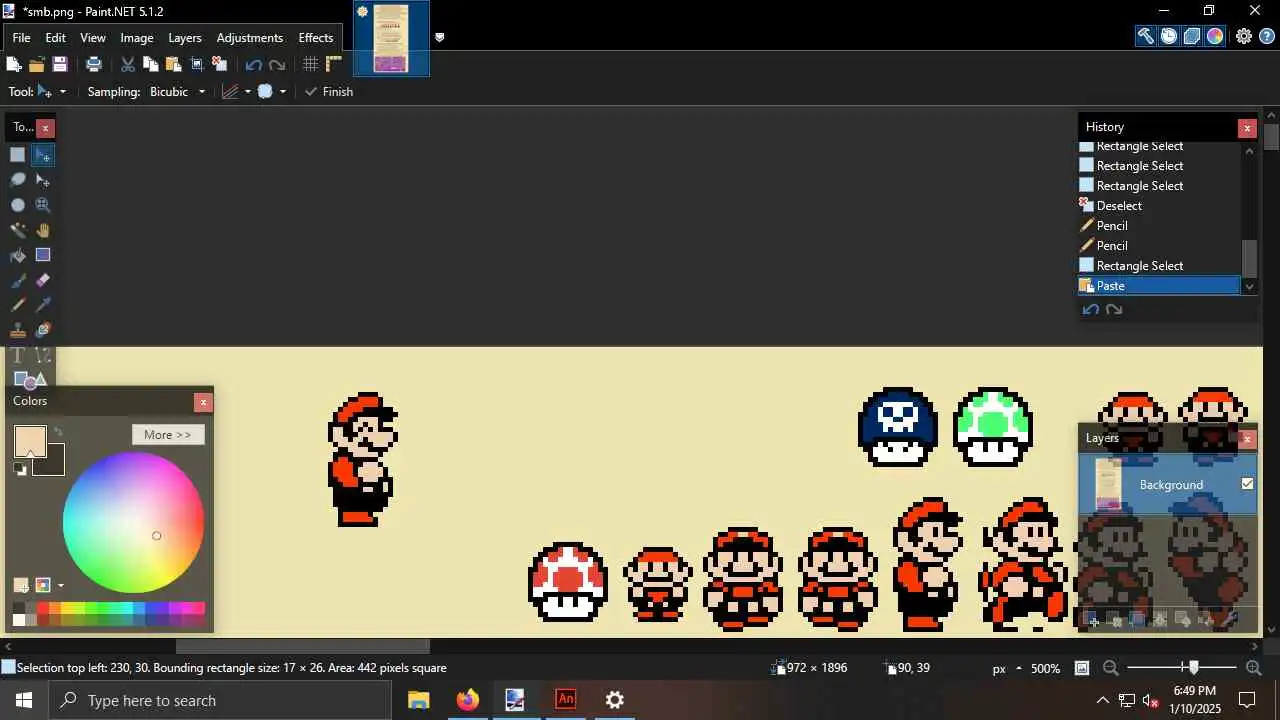Click the Save floppy disk icon
Image resolution: width=1280 pixels, height=720 pixels.
(60, 64)
